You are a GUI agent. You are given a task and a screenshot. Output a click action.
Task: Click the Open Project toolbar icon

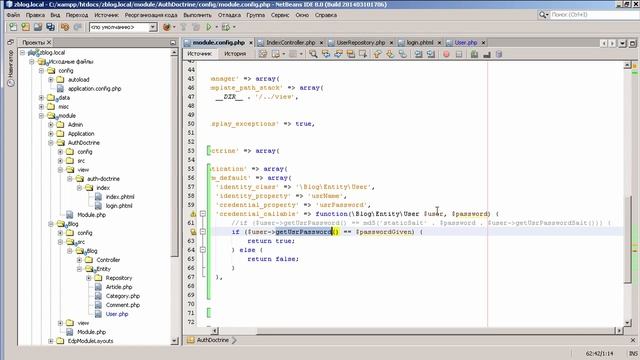(x=38, y=27)
